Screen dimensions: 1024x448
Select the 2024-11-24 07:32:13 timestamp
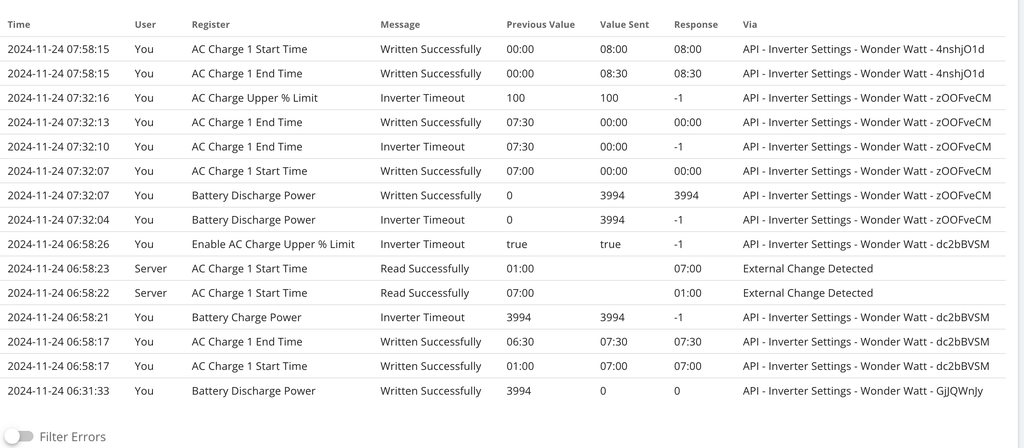tap(58, 122)
